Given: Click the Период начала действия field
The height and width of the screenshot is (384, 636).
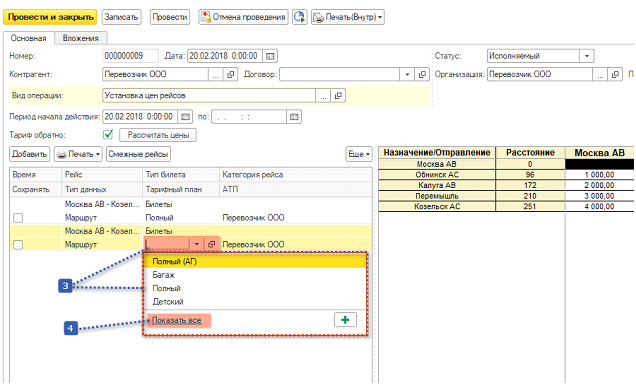Looking at the screenshot, I should coord(140,117).
